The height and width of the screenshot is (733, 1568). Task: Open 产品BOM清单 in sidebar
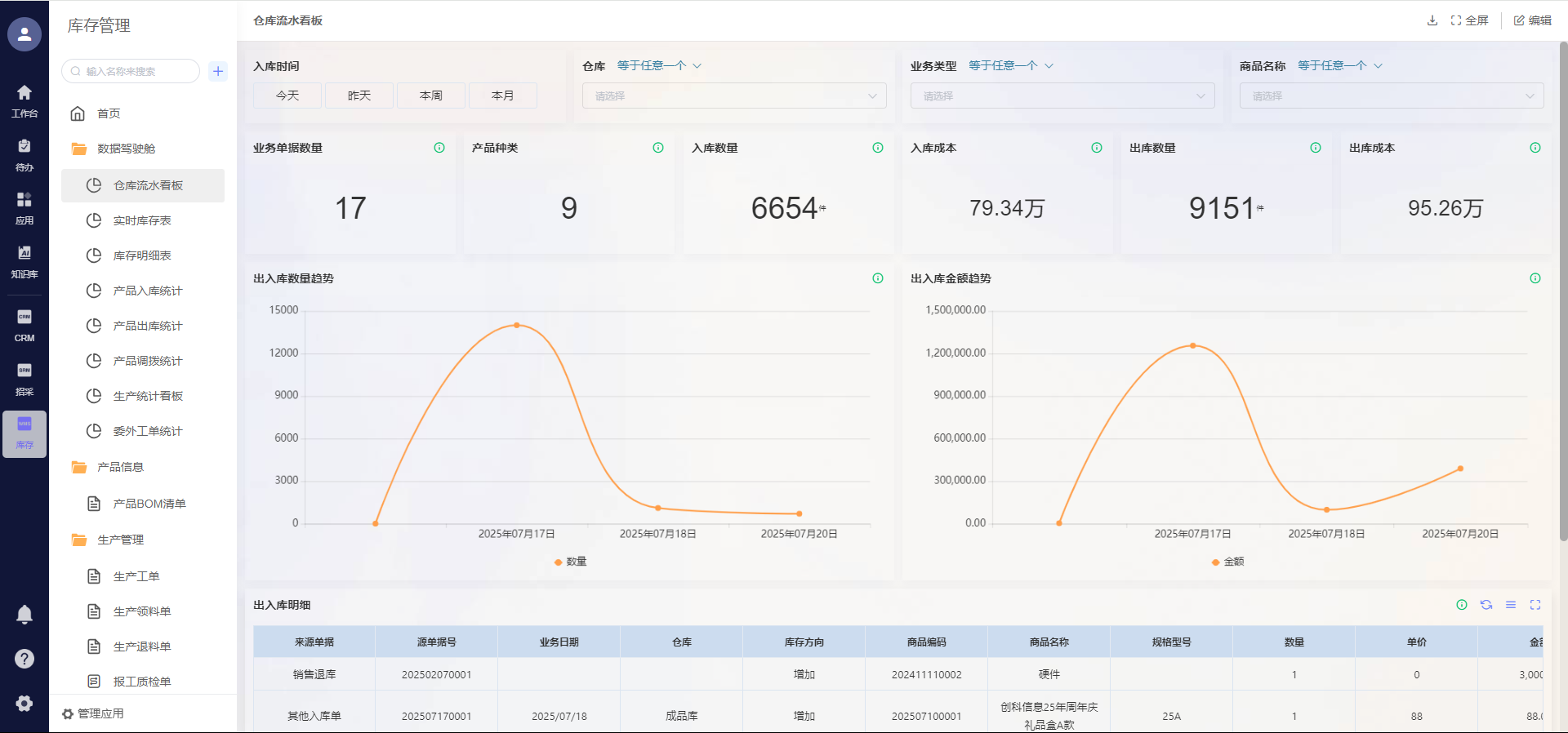coord(149,504)
